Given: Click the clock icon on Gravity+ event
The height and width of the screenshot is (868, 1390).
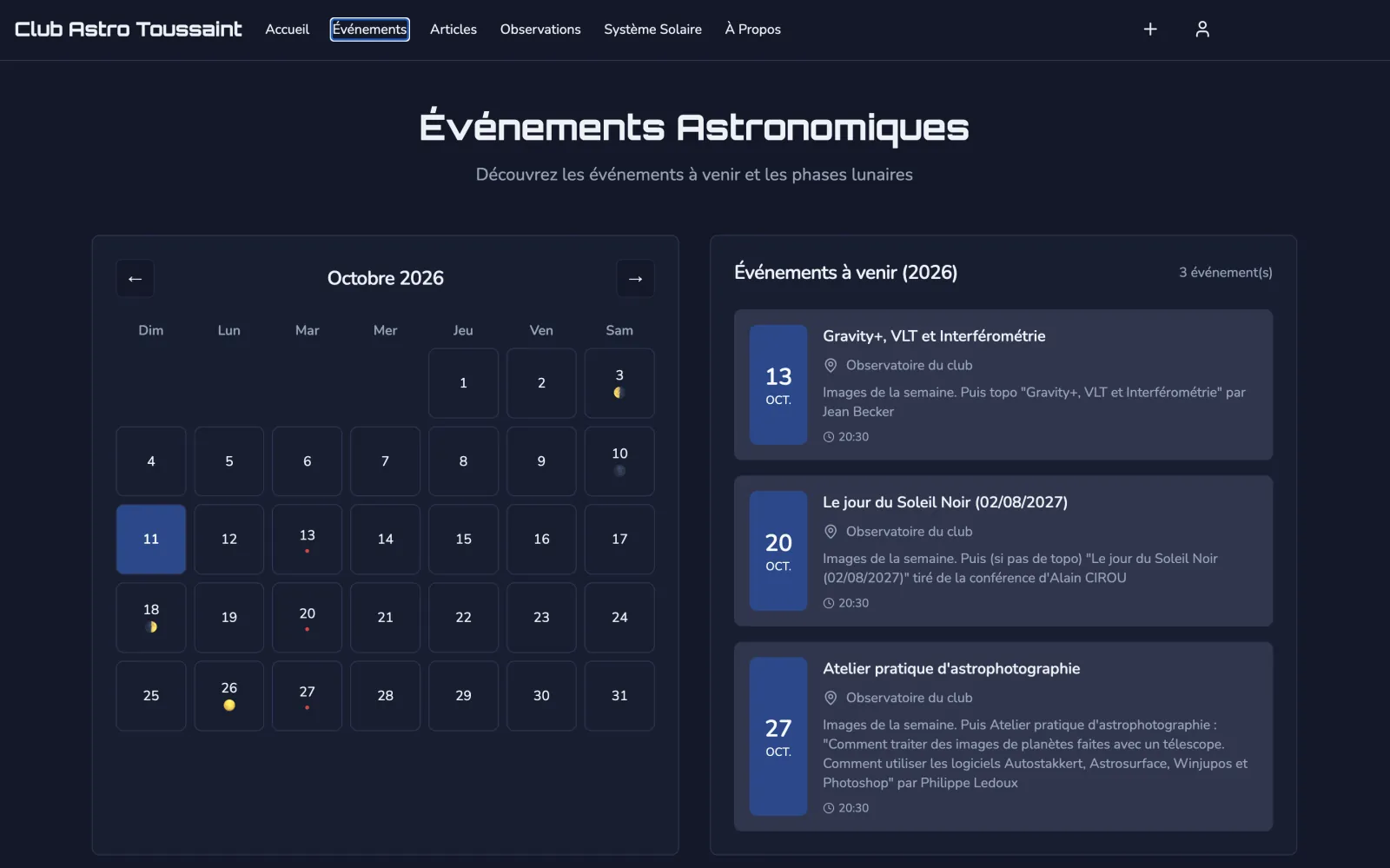Looking at the screenshot, I should coord(829,437).
